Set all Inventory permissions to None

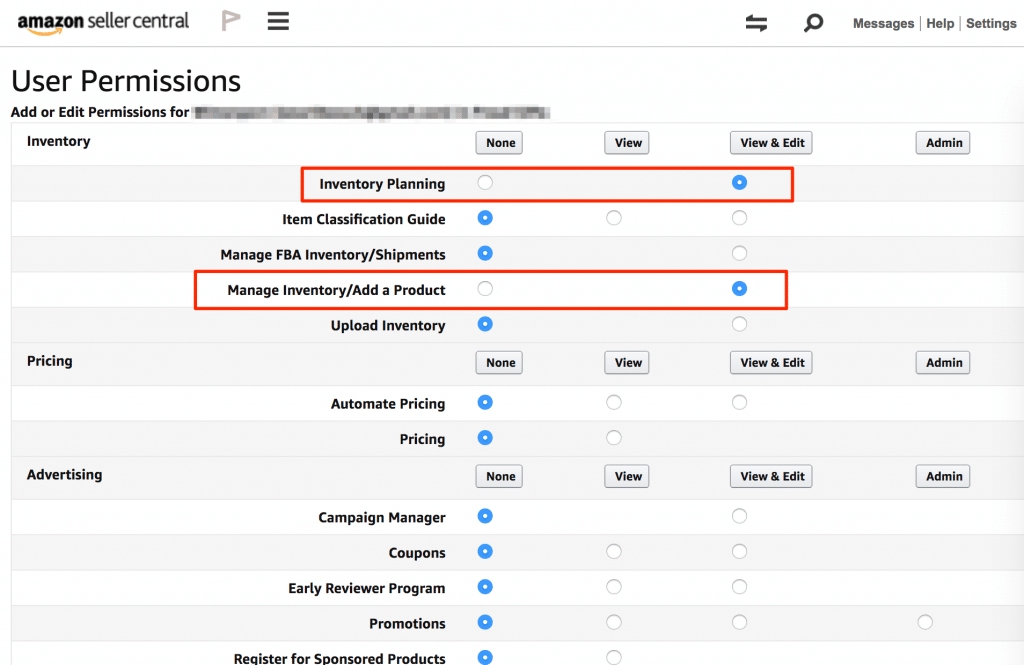click(x=500, y=143)
